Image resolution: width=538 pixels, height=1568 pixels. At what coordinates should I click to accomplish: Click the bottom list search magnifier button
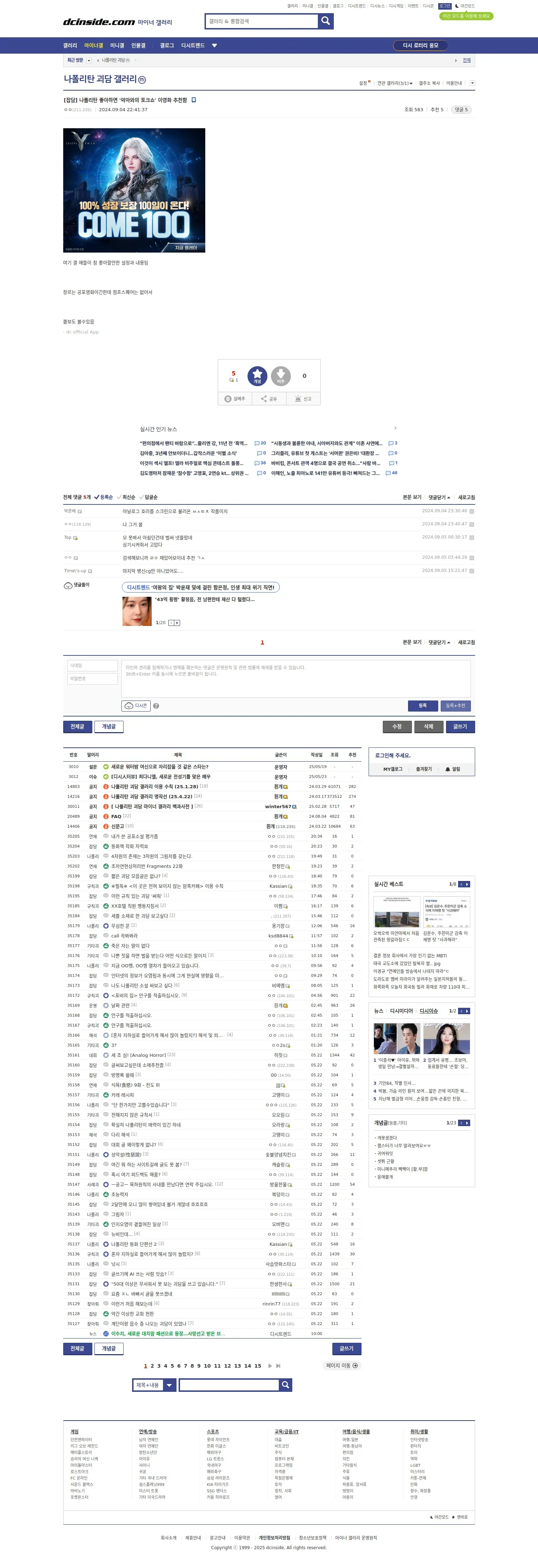(x=286, y=1385)
